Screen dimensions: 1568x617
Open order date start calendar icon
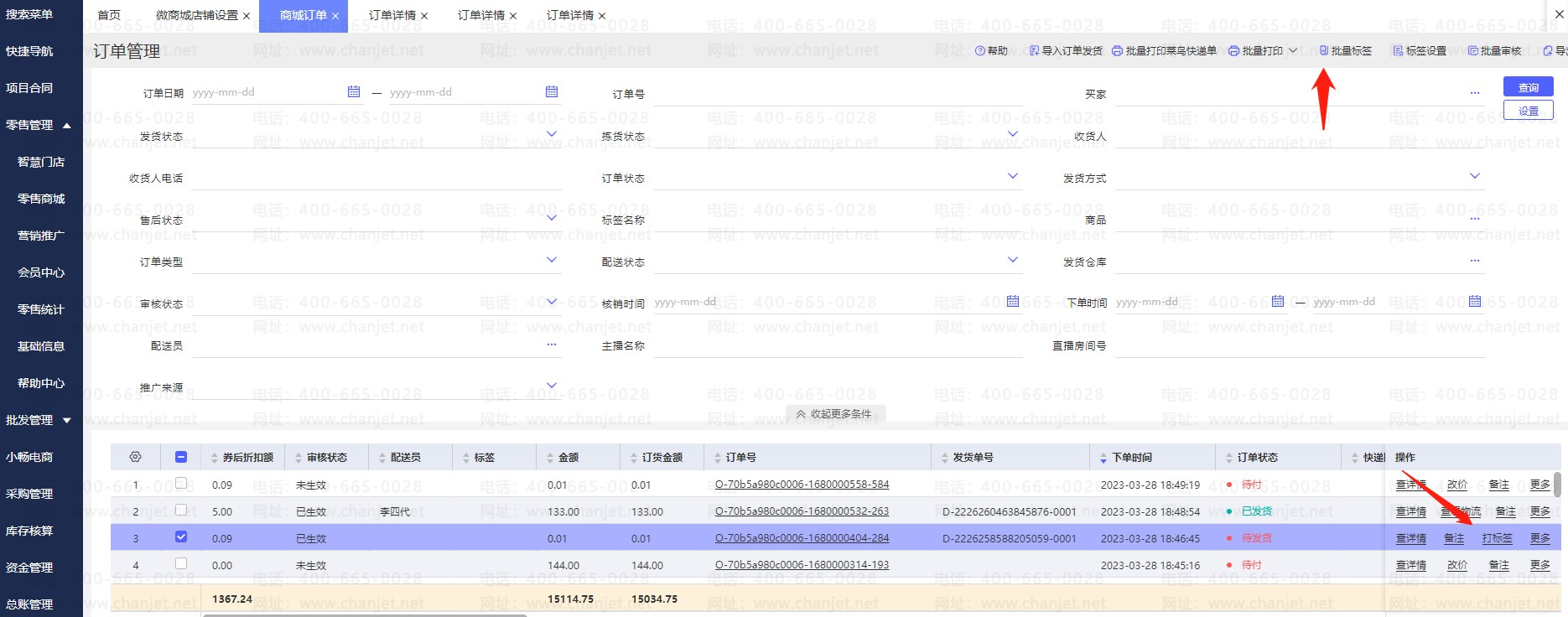[x=354, y=91]
